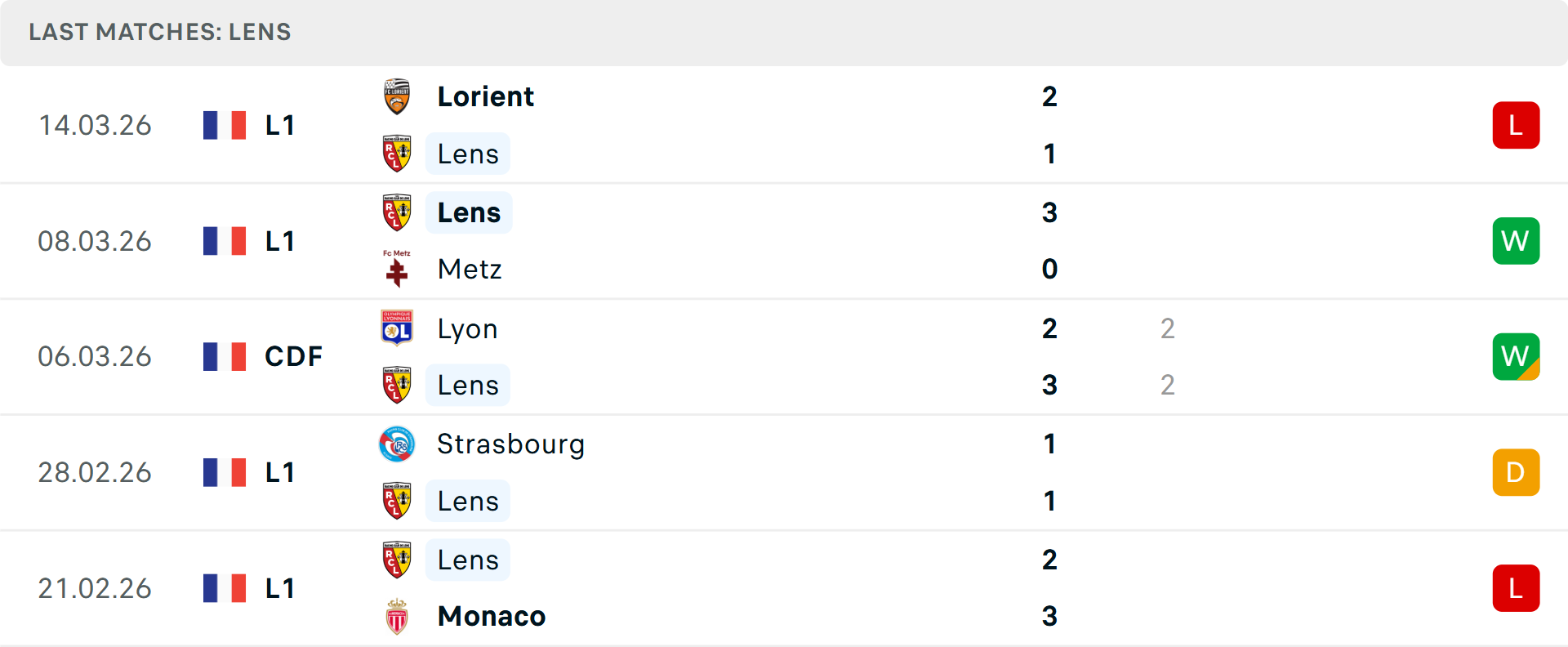Click the Lorient club crest icon
This screenshot has width=1568, height=647.
pos(397,96)
